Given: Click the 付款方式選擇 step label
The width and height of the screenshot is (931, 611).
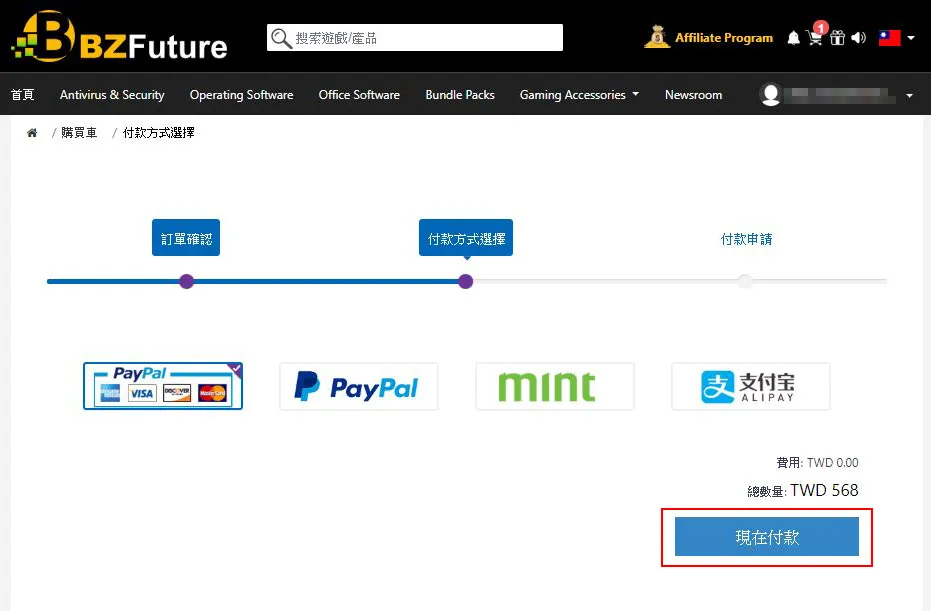Looking at the screenshot, I should click(x=466, y=238).
